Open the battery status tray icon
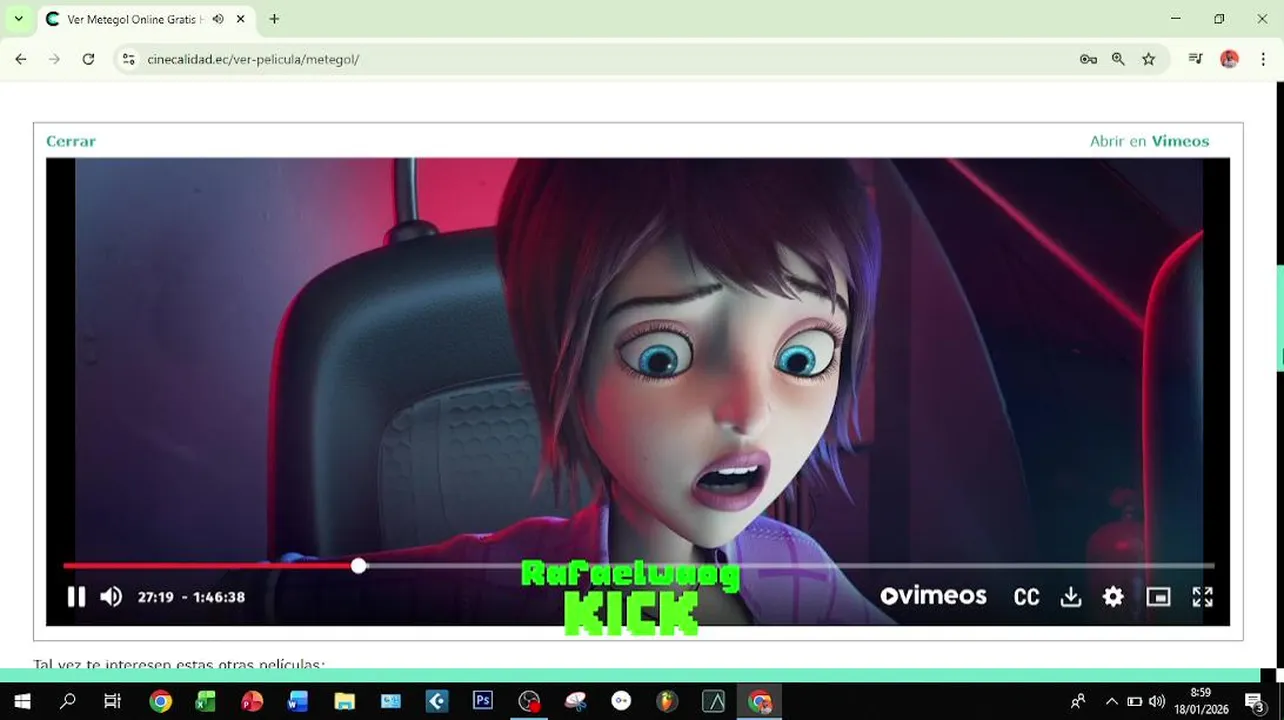This screenshot has width=1284, height=720. [1134, 702]
